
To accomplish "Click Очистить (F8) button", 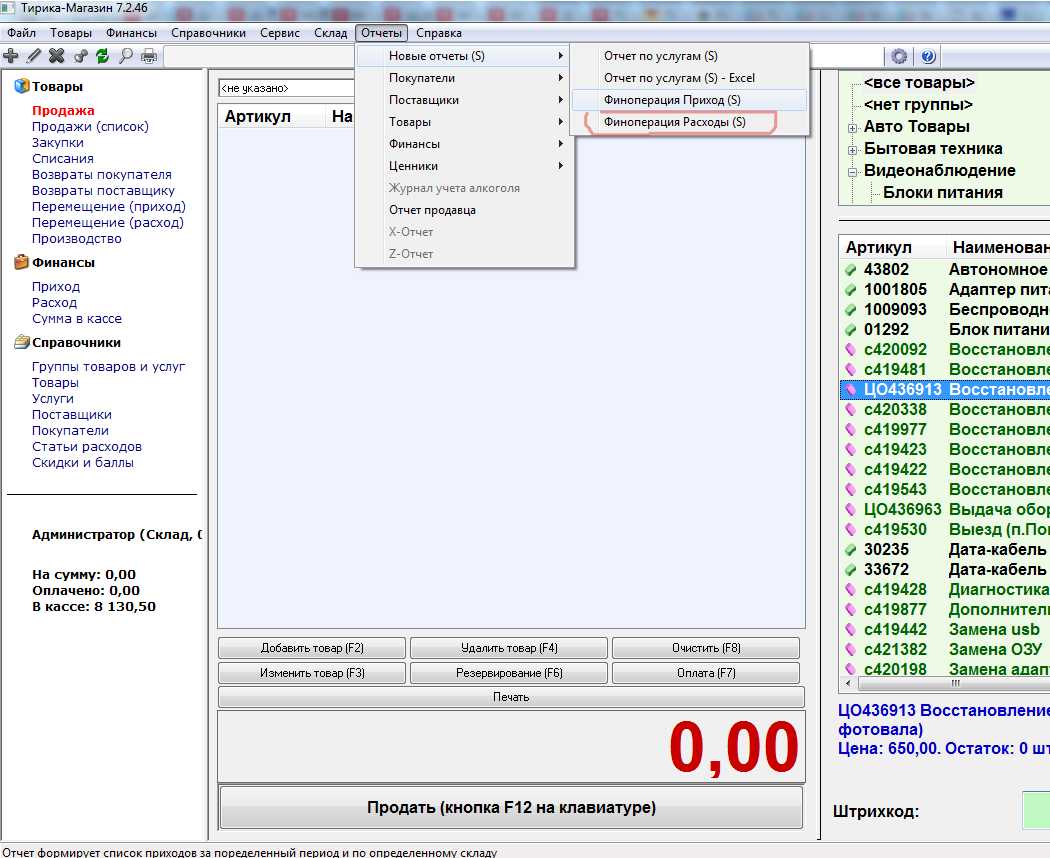I will [x=706, y=648].
